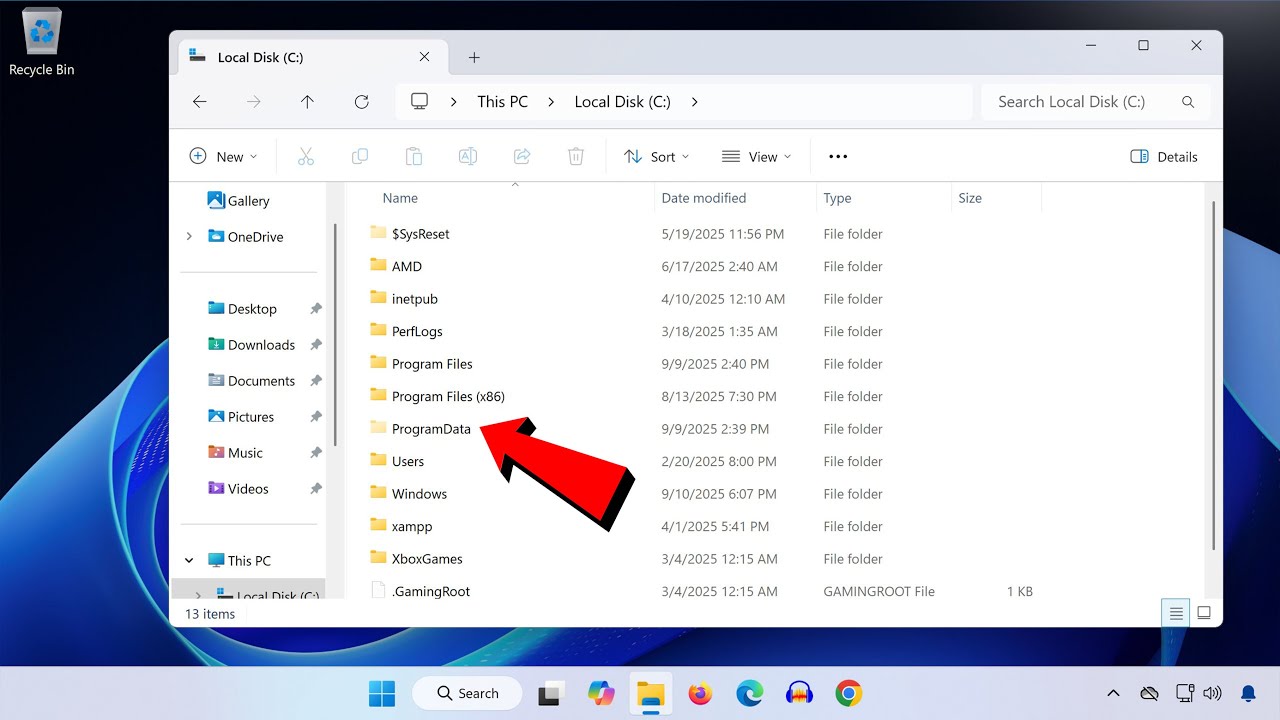Click chevron before This PC in address bar
This screenshot has width=1280, height=720.
pyautogui.click(x=454, y=102)
